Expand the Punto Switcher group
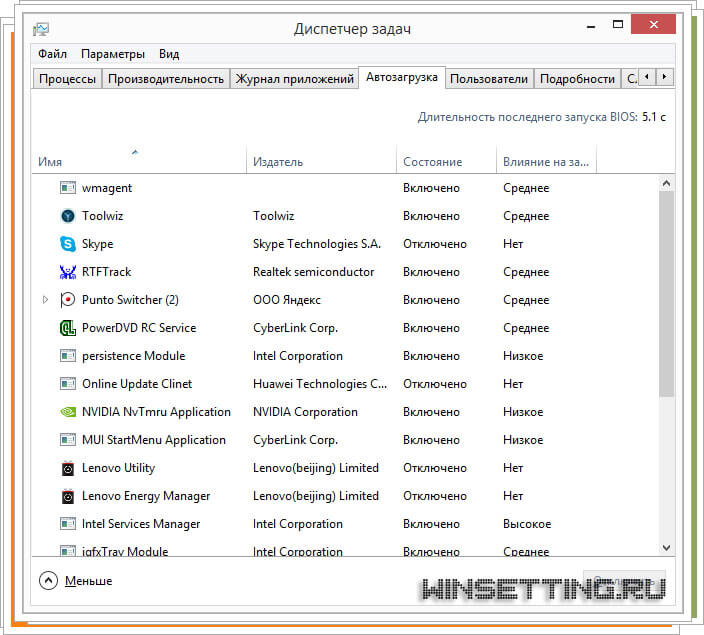704x635 pixels. [45, 300]
